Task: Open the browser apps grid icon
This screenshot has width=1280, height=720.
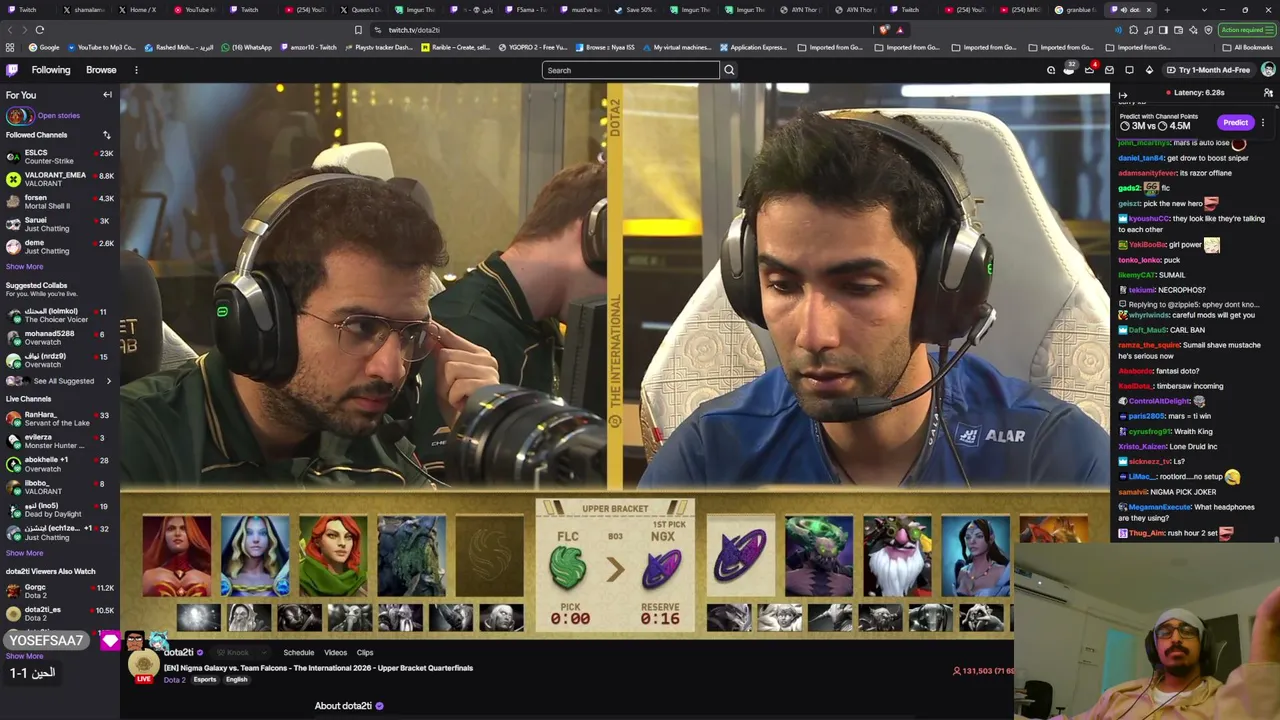Action: pyautogui.click(x=10, y=47)
